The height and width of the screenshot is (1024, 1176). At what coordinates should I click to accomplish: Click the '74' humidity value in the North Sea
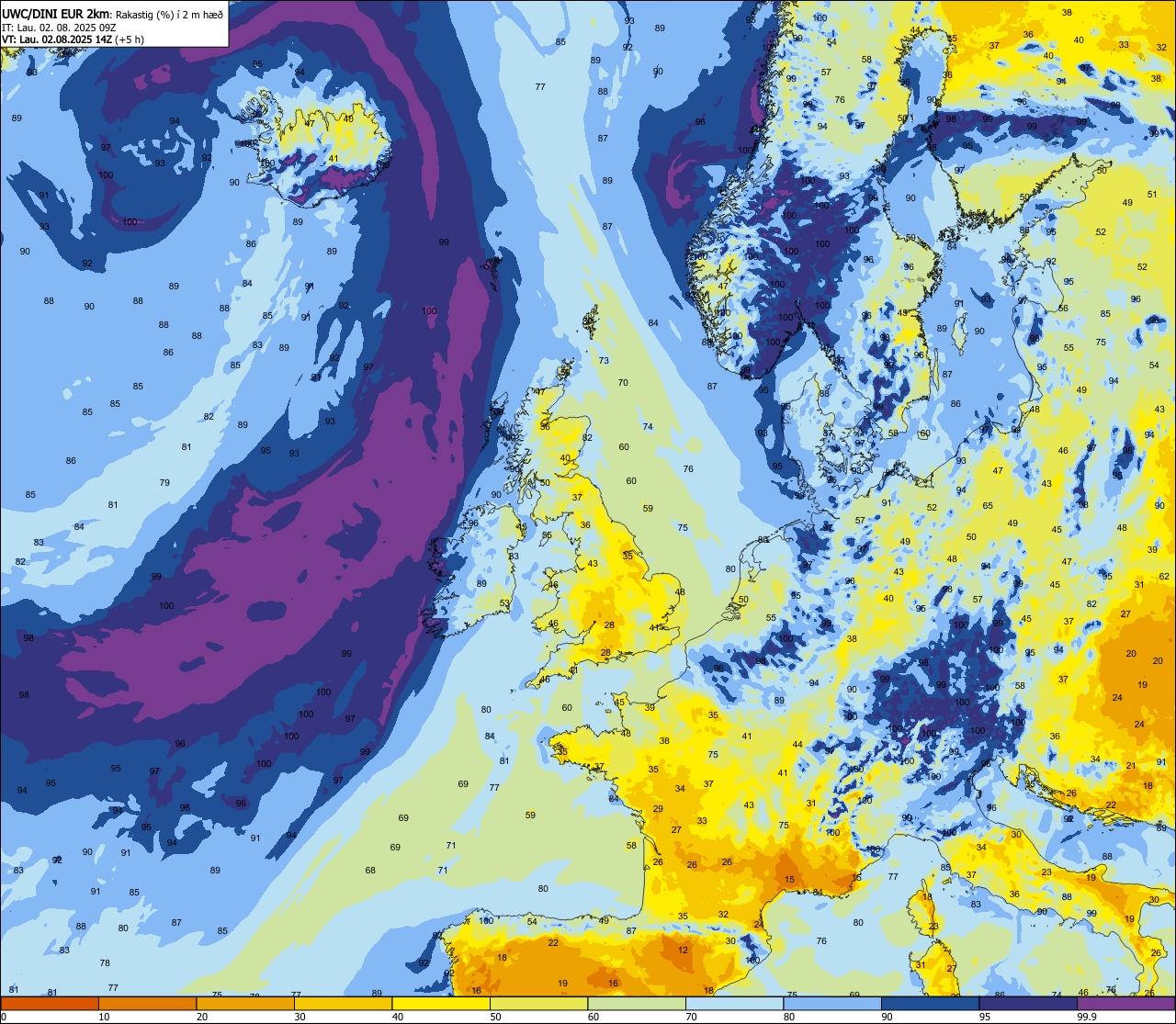click(648, 427)
